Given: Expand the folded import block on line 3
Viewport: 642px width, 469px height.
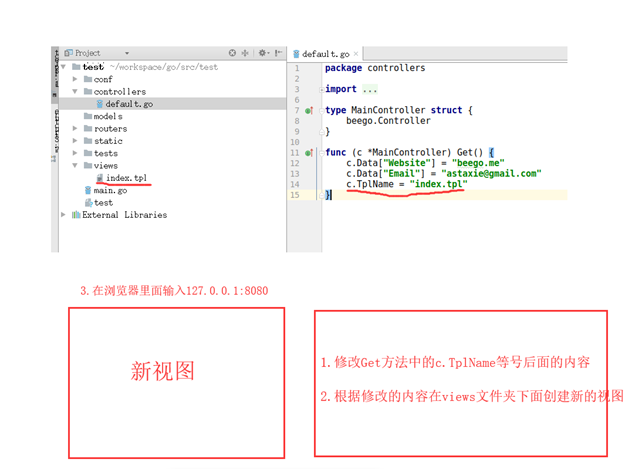Looking at the screenshot, I should (322, 89).
